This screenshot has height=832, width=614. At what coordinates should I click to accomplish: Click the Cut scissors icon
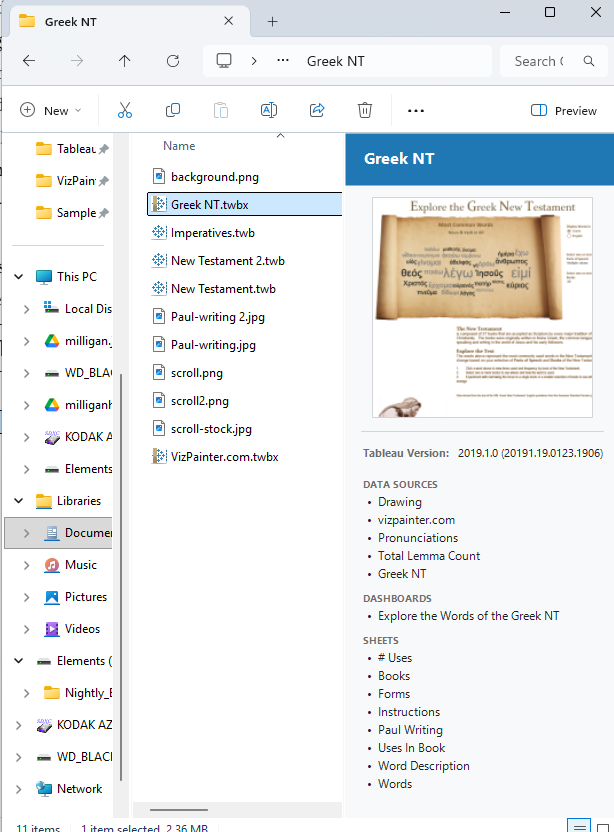(125, 110)
